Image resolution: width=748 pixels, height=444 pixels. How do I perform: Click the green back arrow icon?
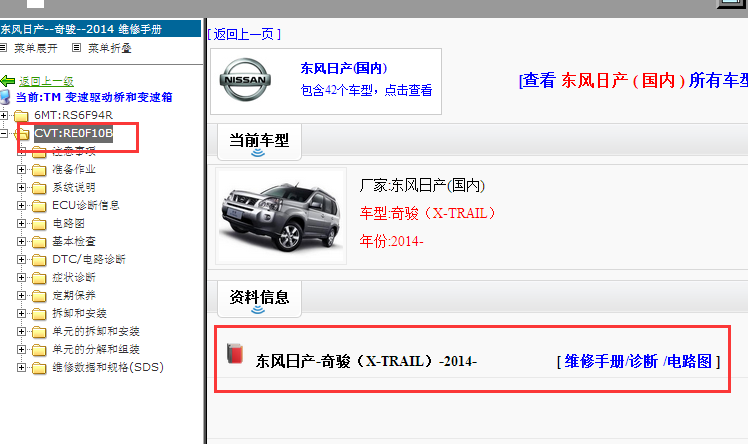tap(8, 81)
